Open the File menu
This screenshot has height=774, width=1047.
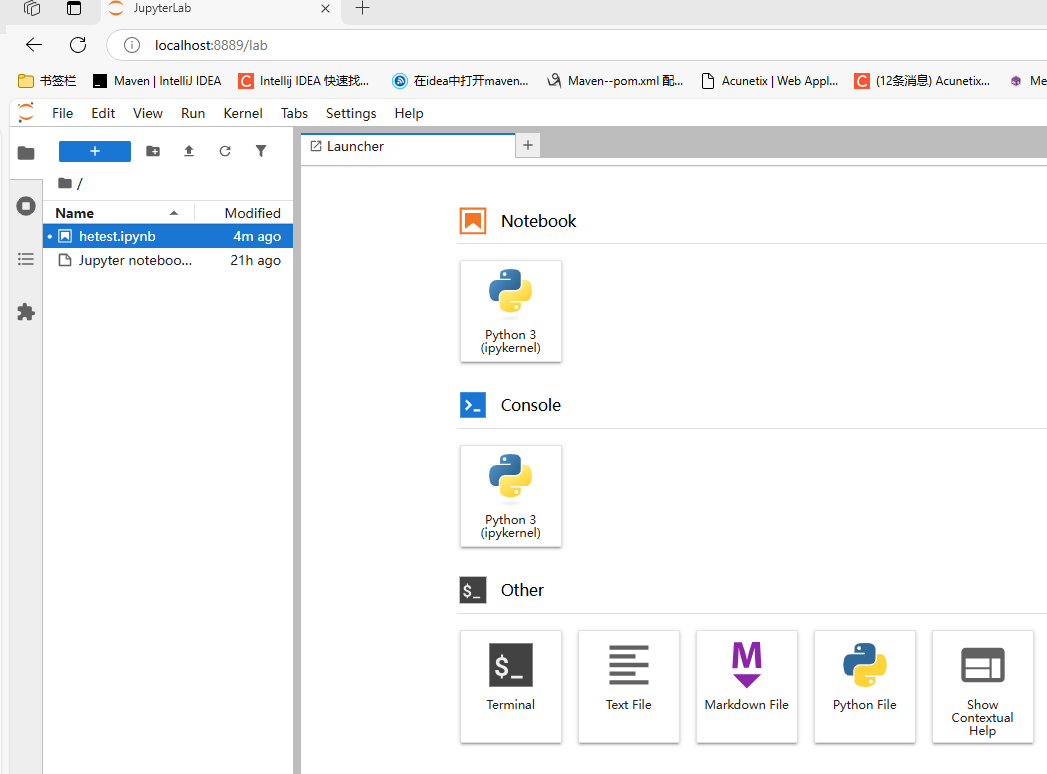point(63,113)
